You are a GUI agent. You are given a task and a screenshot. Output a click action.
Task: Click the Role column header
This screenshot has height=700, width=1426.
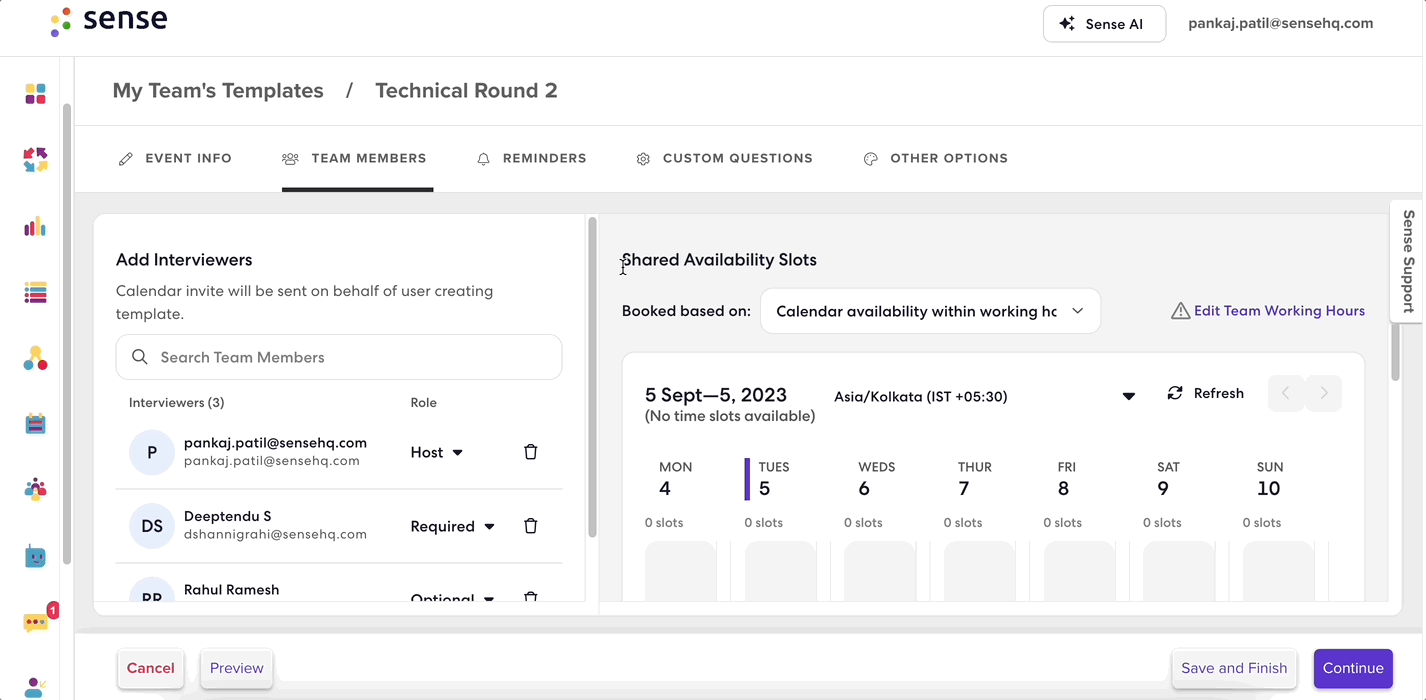[x=424, y=402]
